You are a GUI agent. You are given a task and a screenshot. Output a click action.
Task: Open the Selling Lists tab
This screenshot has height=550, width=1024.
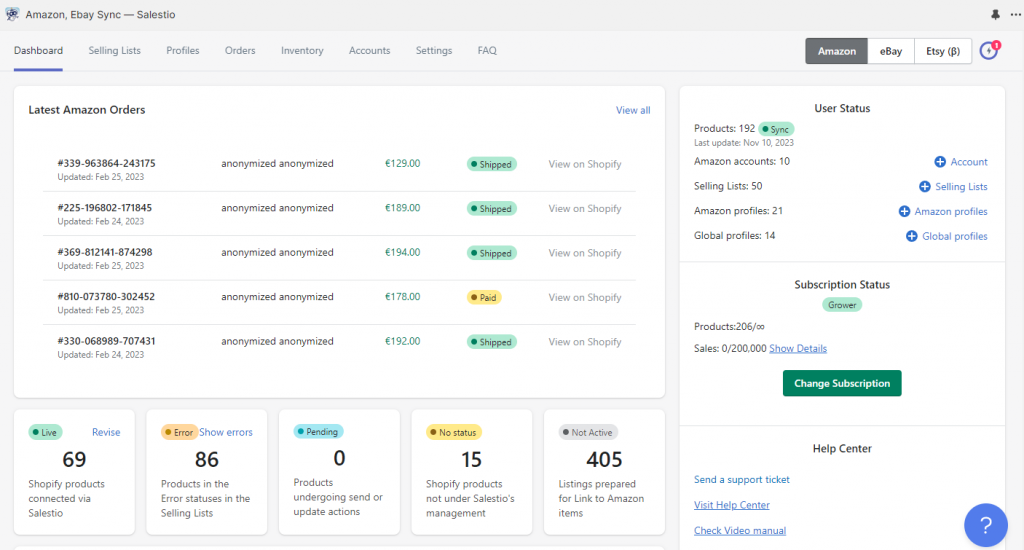tap(114, 51)
